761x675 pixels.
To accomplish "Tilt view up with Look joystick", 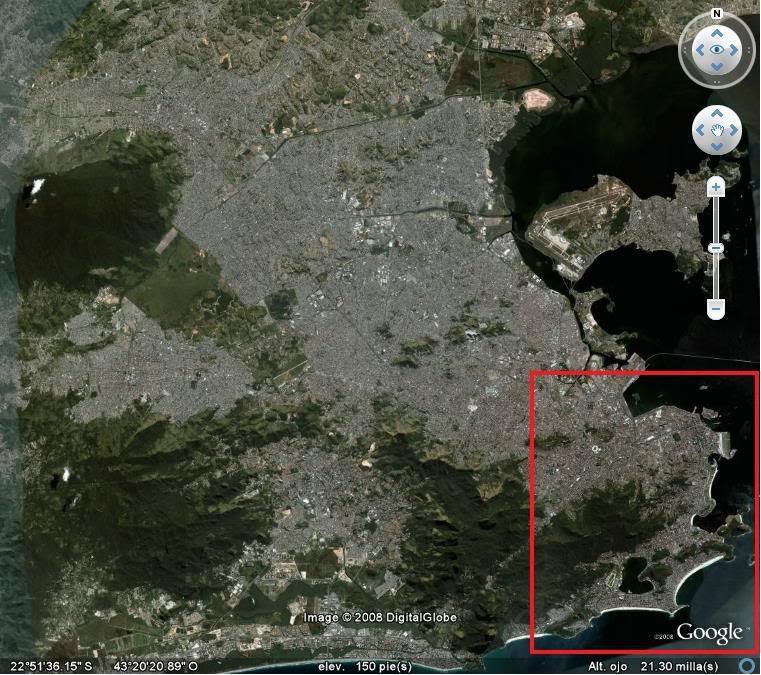I will (x=717, y=33).
